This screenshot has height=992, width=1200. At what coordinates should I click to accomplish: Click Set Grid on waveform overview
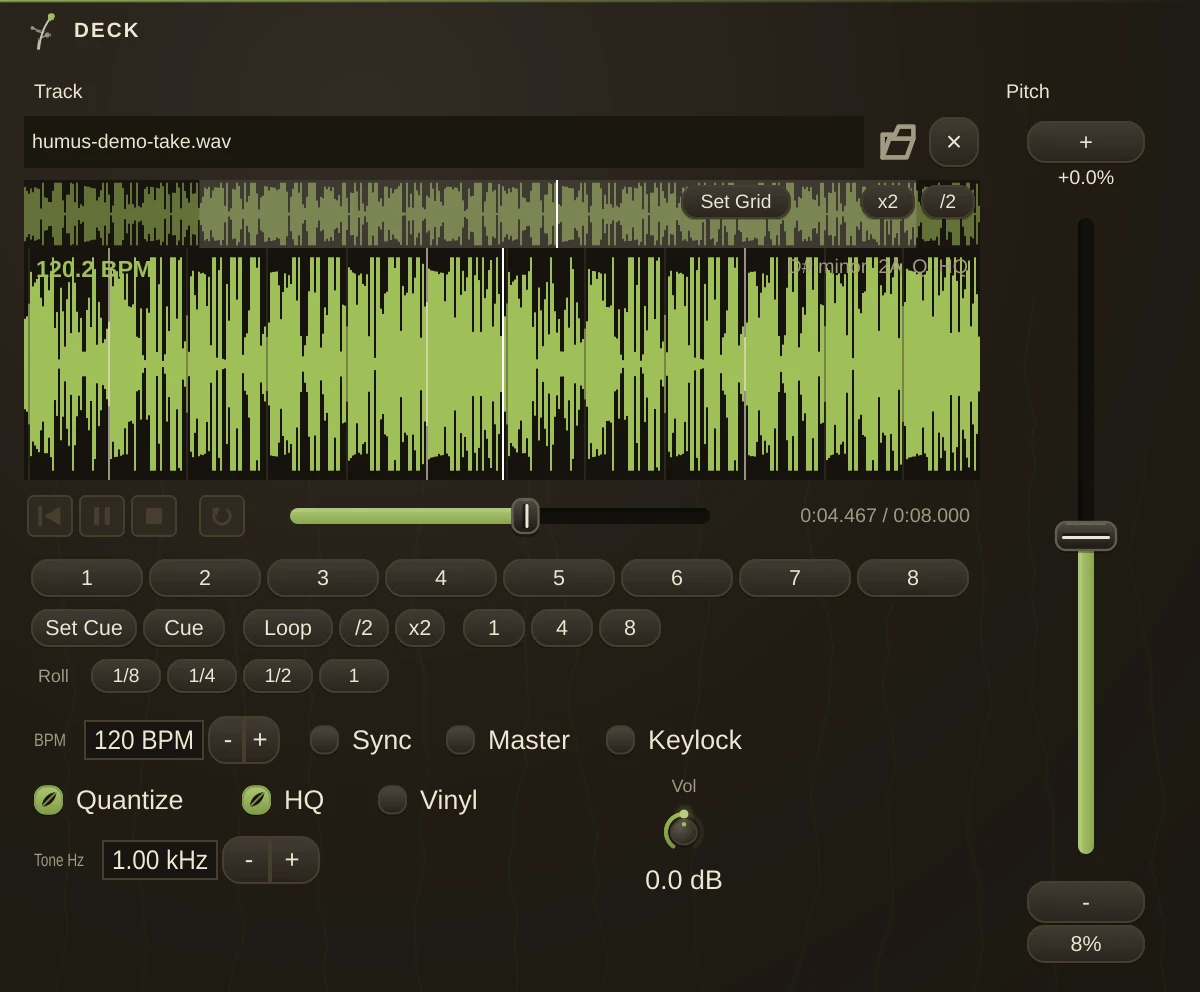click(736, 201)
